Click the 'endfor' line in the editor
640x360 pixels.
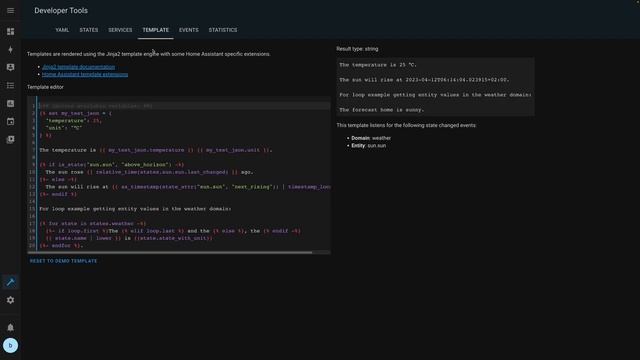[x=61, y=245]
